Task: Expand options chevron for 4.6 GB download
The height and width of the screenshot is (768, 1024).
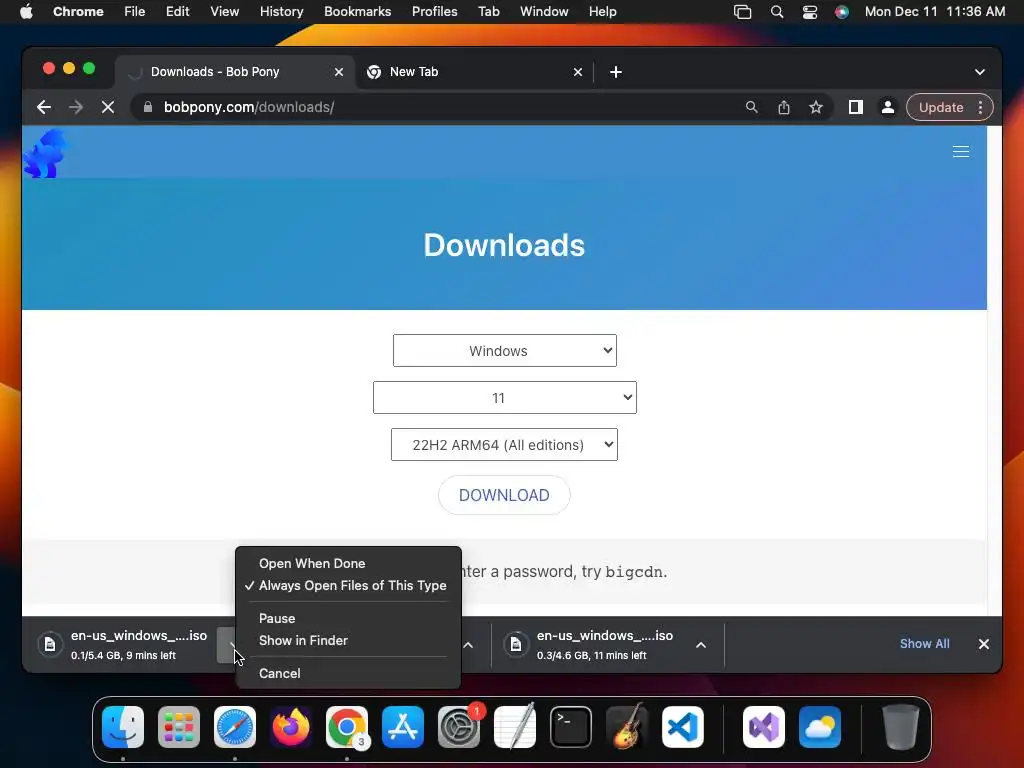Action: coord(701,645)
